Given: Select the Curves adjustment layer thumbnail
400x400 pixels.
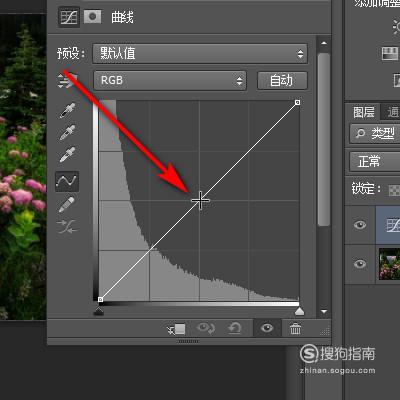Looking at the screenshot, I should click(393, 225).
